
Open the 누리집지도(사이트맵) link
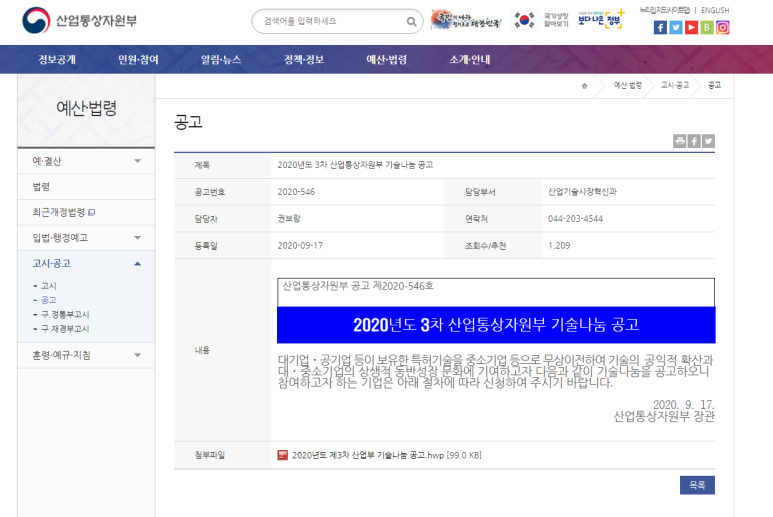[665, 10]
